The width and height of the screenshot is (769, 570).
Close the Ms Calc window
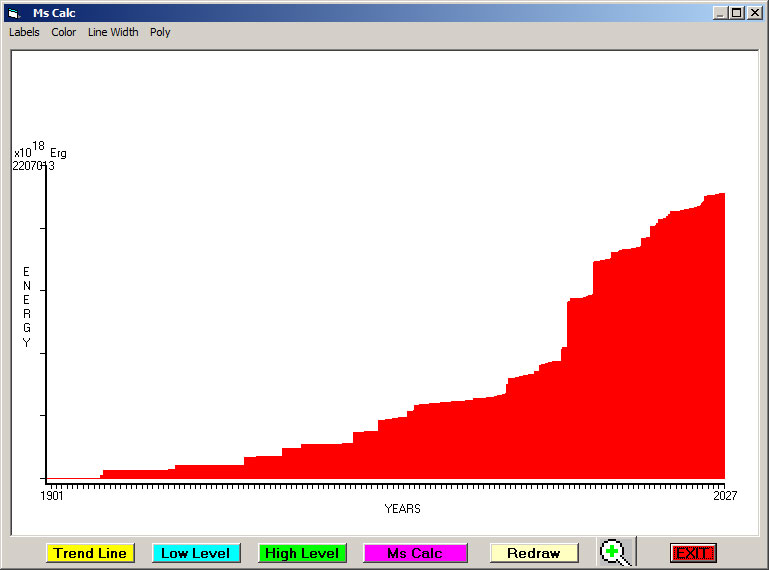click(754, 13)
